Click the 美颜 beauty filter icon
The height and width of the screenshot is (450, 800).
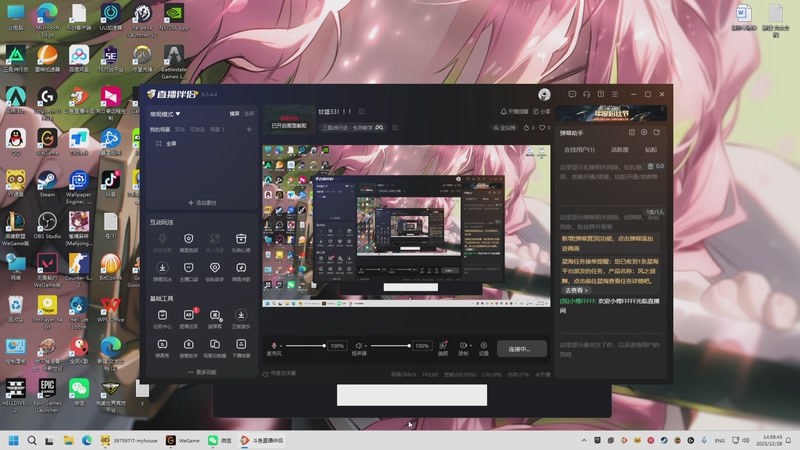(443, 348)
